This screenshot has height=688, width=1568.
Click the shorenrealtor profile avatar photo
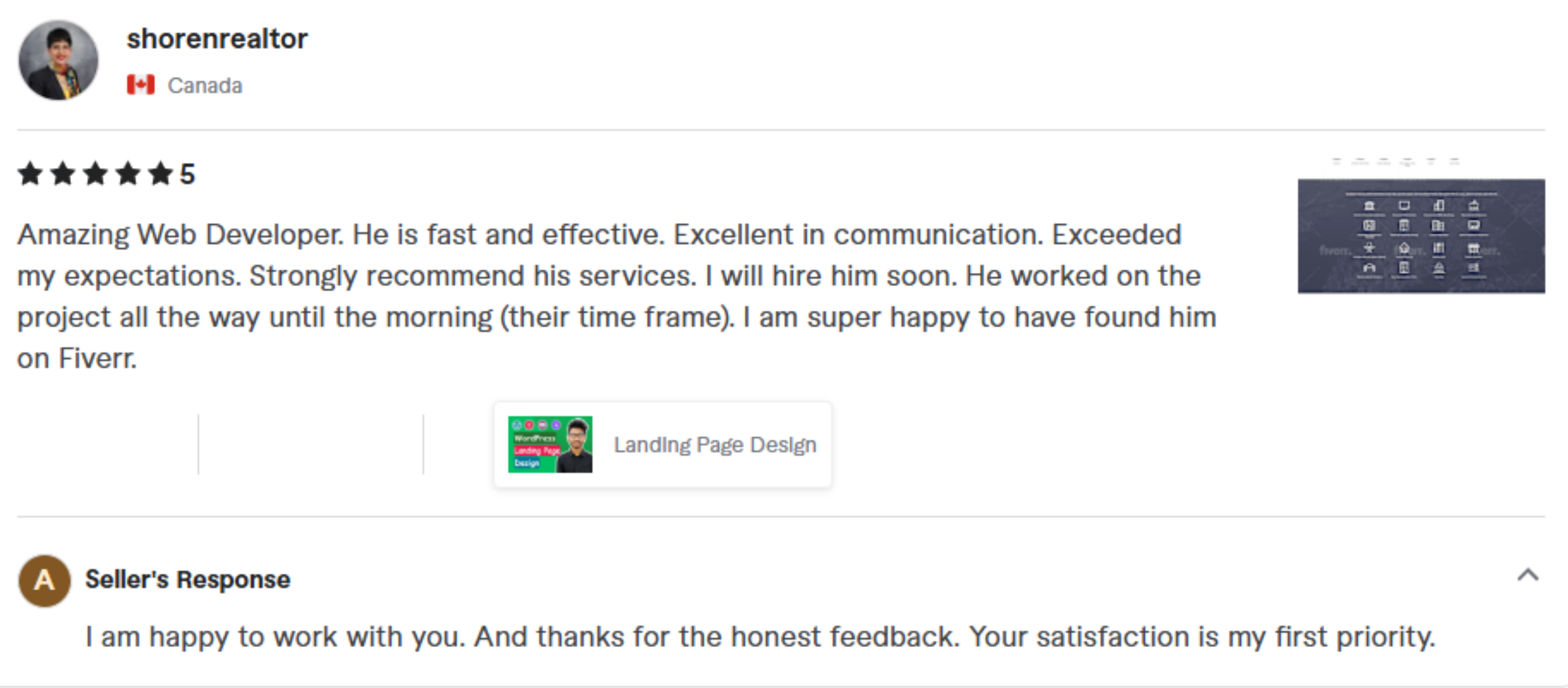click(58, 60)
